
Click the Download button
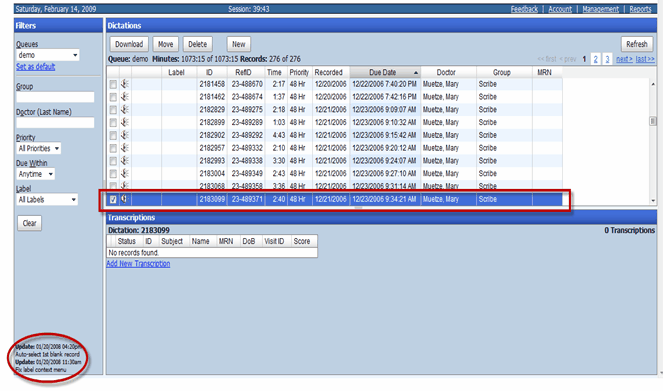[129, 44]
